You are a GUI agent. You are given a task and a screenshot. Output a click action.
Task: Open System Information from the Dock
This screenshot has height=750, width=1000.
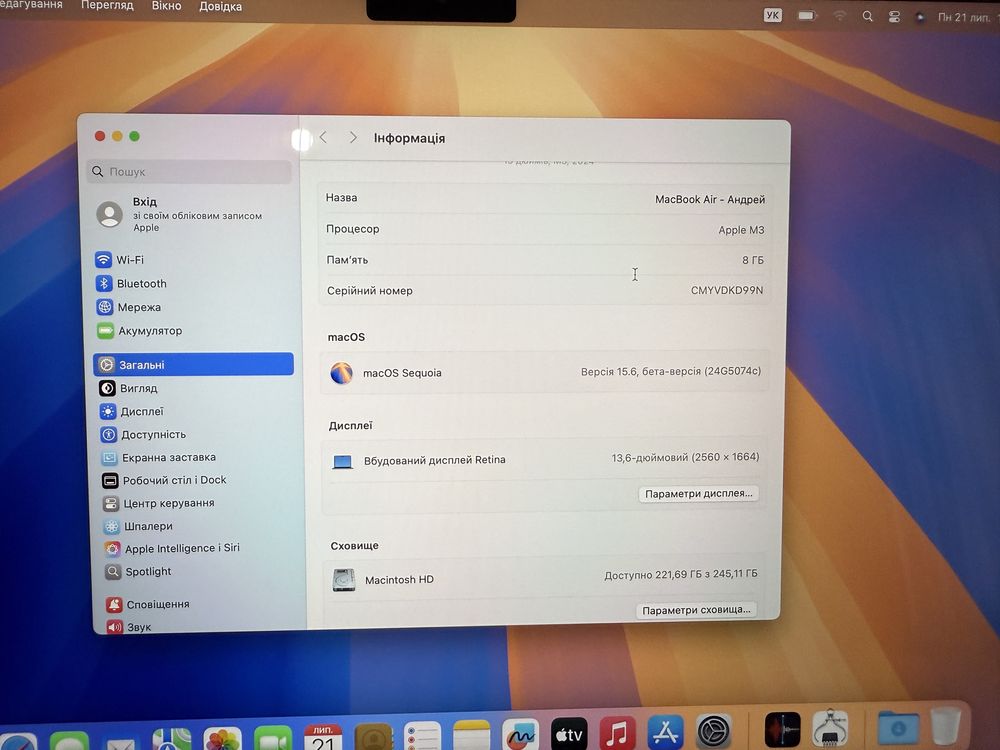[x=830, y=729]
